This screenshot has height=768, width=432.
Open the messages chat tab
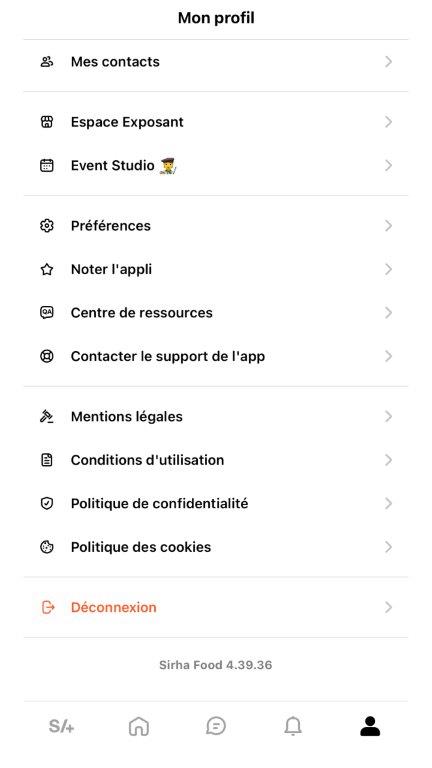(x=216, y=726)
